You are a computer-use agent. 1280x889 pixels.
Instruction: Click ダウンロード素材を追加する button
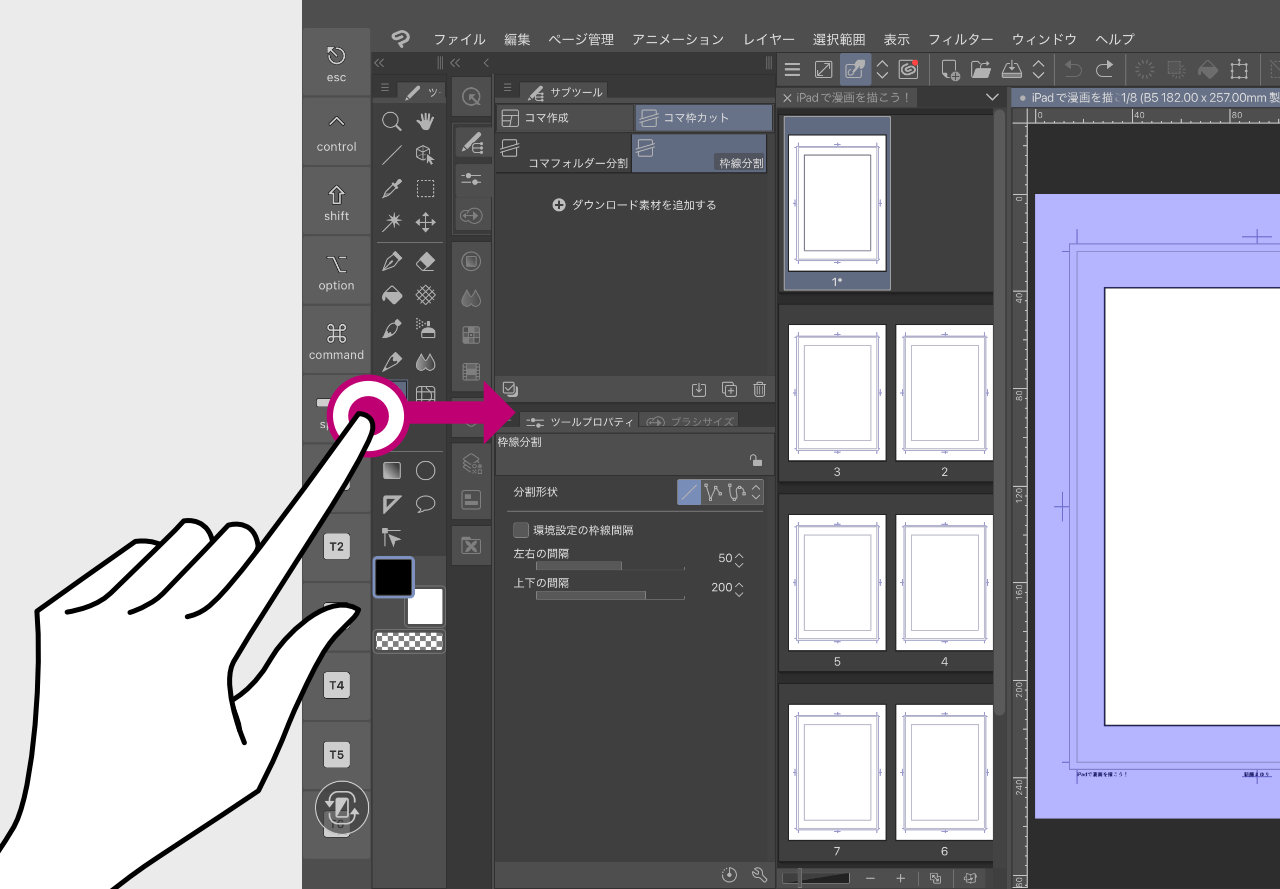point(634,205)
